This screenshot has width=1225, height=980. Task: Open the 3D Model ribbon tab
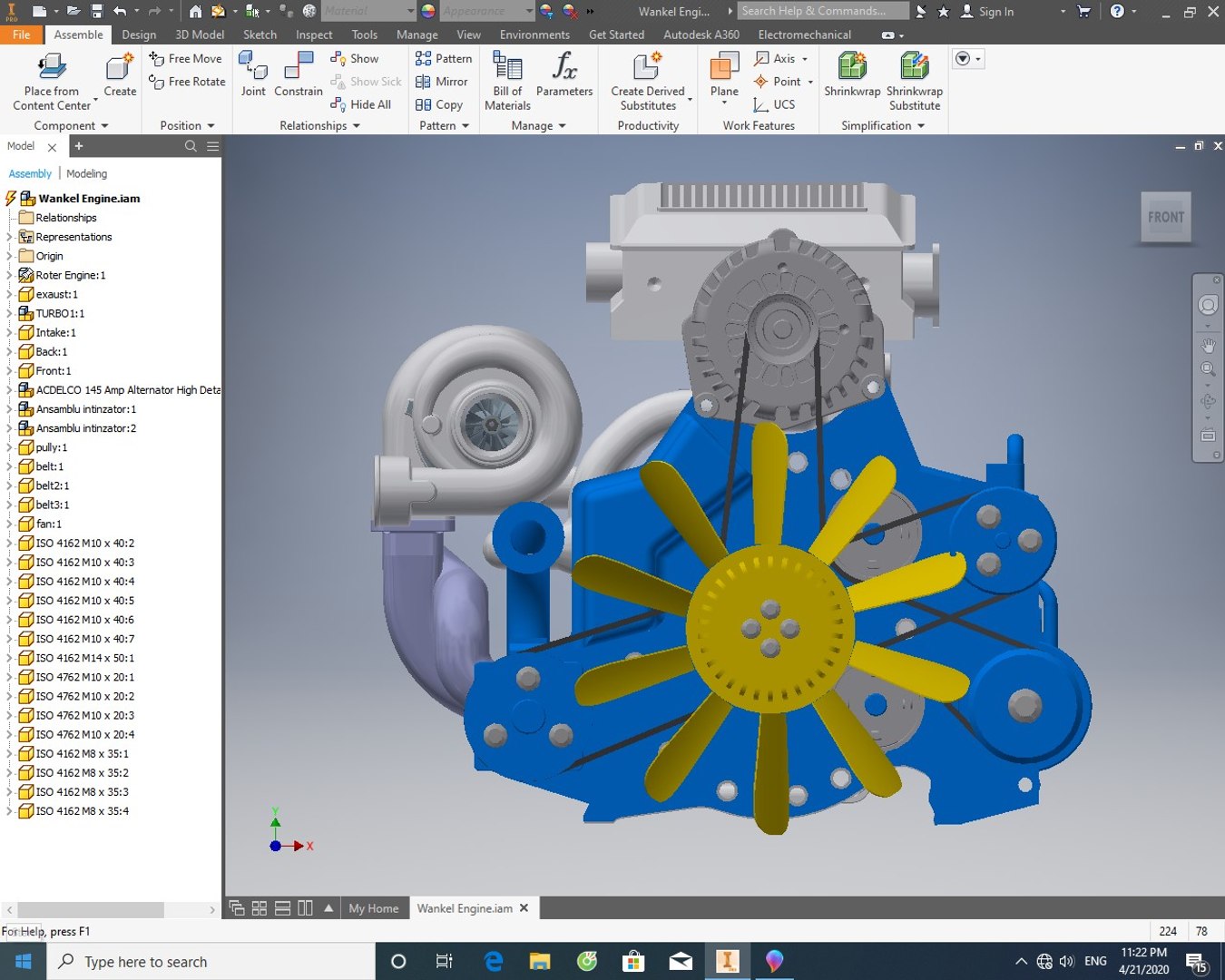200,34
